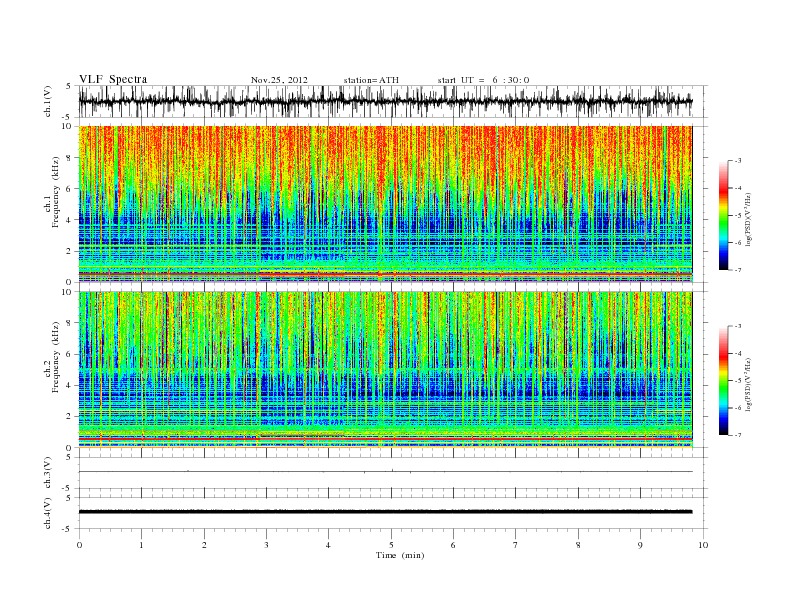Click the time axis tick label "7"
The image size is (792, 612).
(x=516, y=545)
